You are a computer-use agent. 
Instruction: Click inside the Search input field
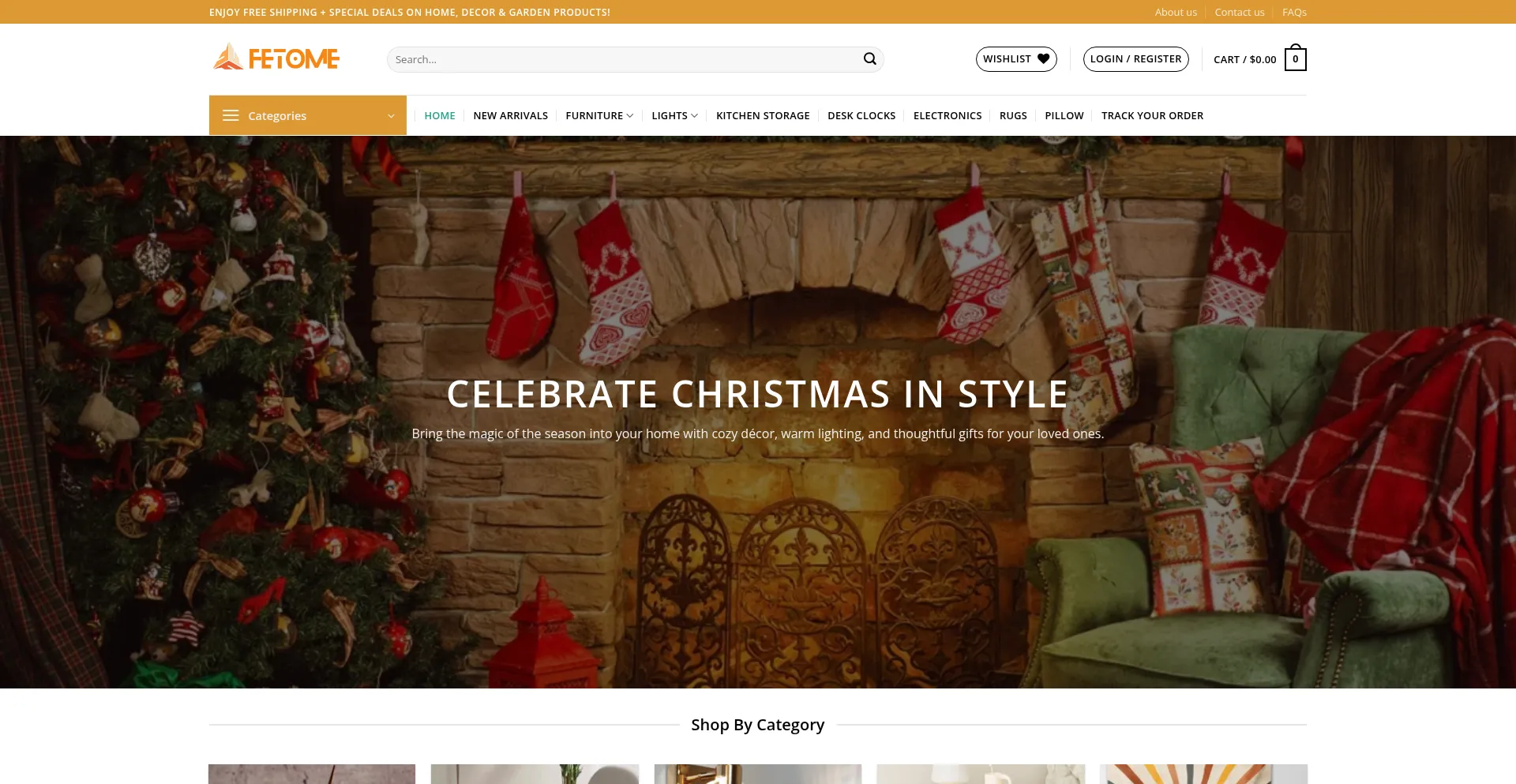(x=616, y=58)
